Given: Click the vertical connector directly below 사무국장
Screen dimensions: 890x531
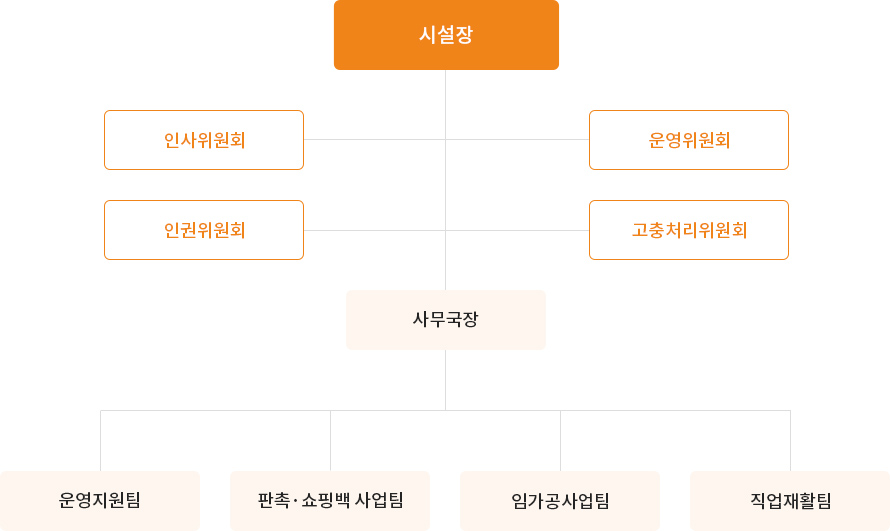Looking at the screenshot, I should (x=446, y=380).
